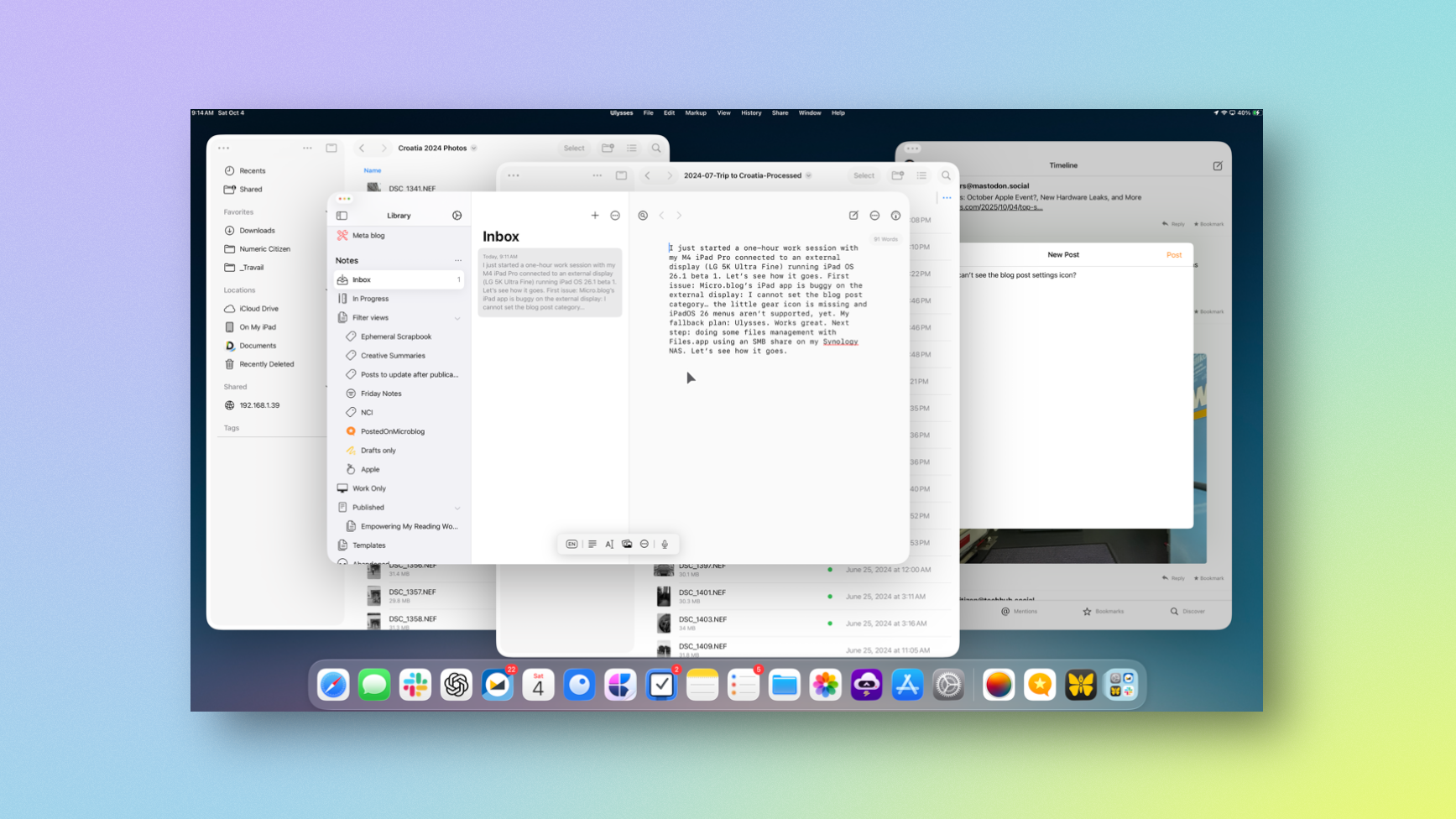Click the compose post icon in Timeline window
The width and height of the screenshot is (1456, 819).
tap(1217, 166)
